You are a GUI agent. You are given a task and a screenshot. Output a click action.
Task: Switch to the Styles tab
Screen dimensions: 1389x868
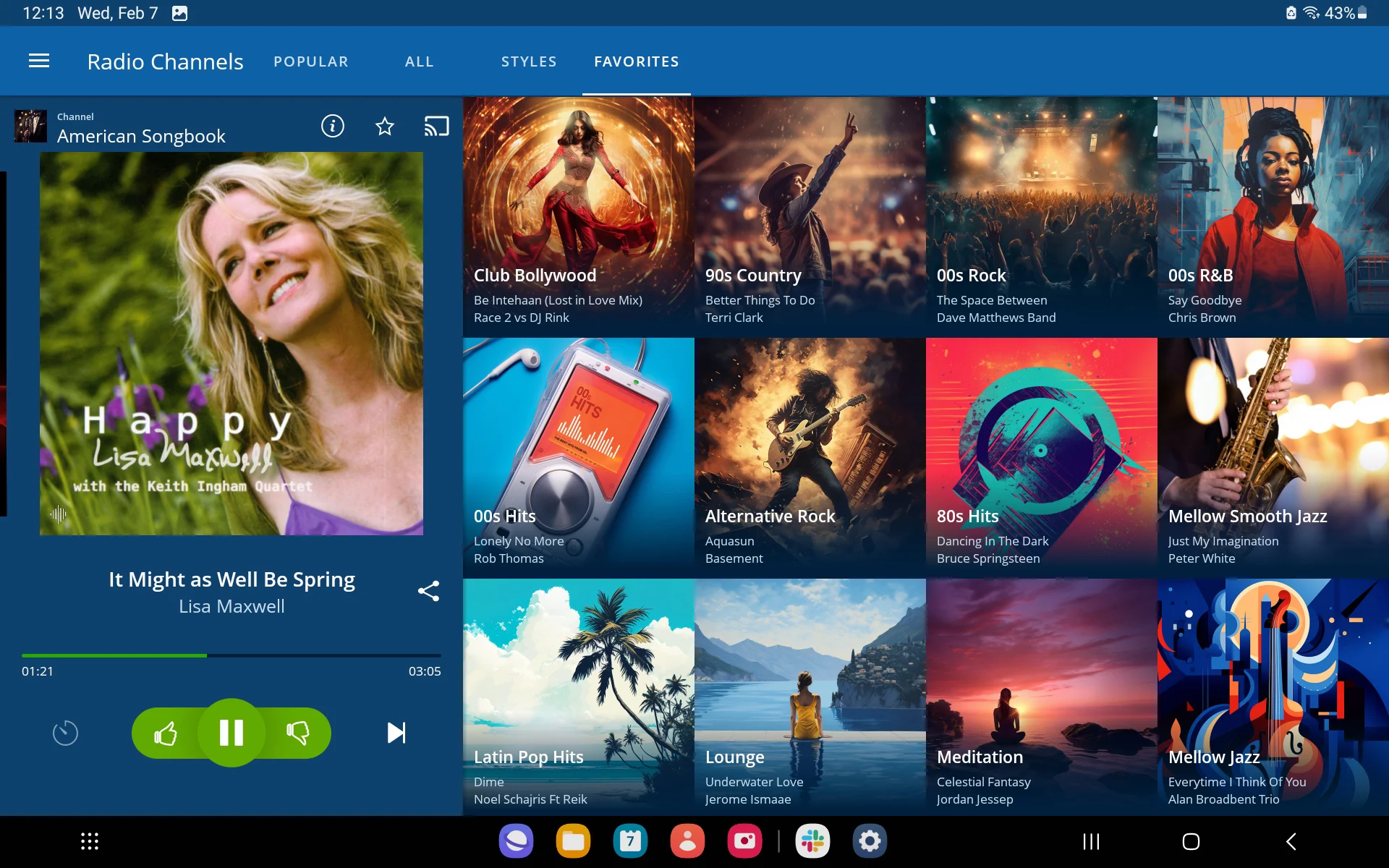coord(529,61)
